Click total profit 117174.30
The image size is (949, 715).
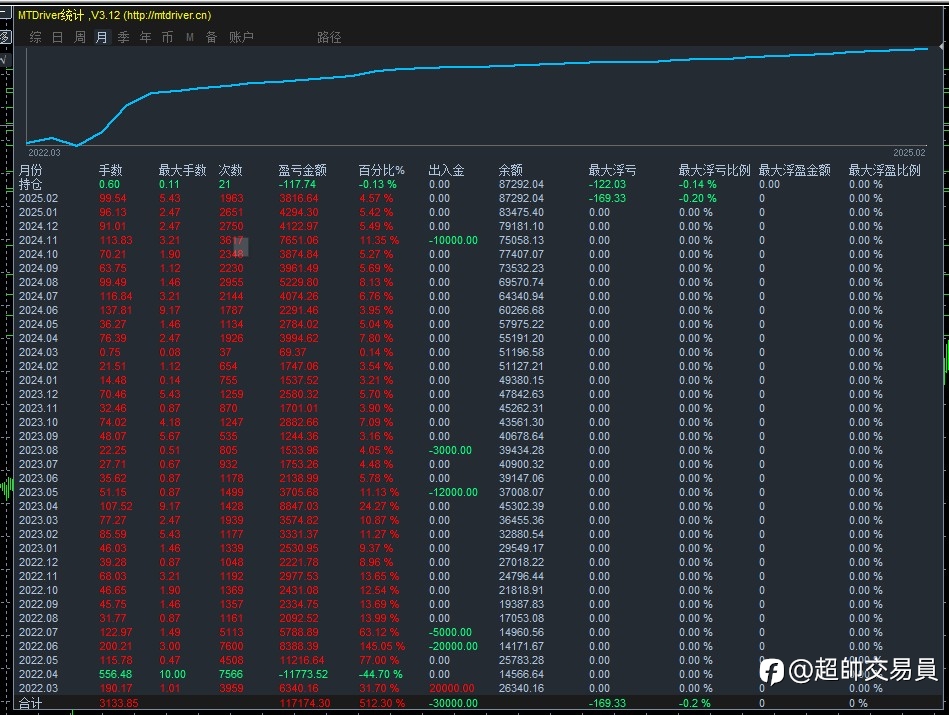pos(304,703)
